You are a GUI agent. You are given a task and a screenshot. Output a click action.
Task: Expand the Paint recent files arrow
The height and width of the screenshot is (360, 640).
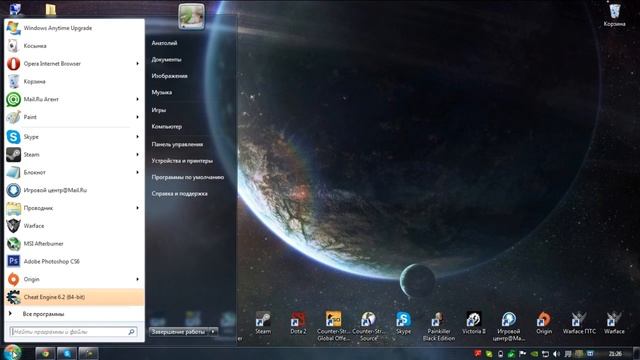[x=138, y=117]
